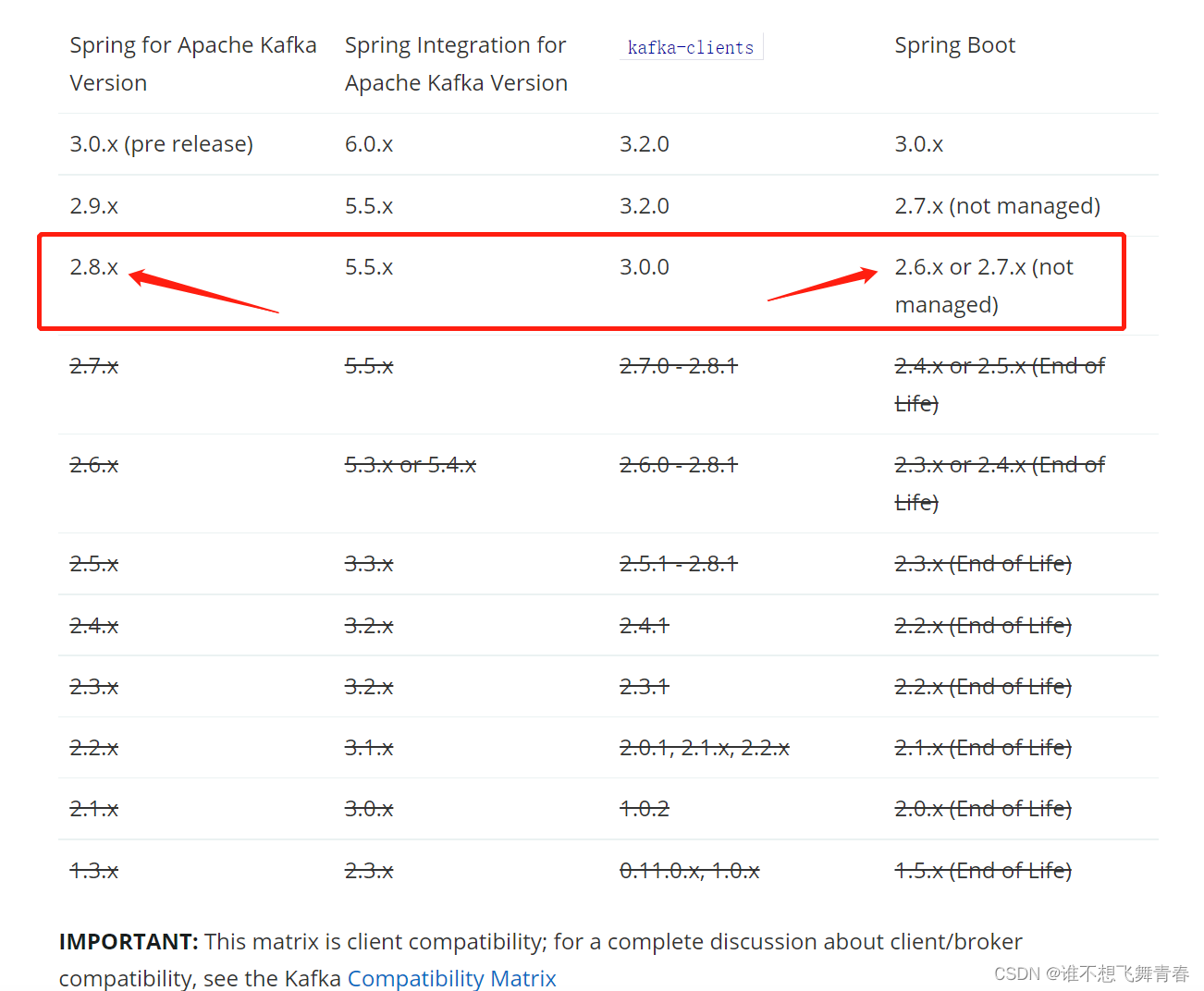Click the '2.3.x' integration cell in 1.3.x row

click(369, 871)
